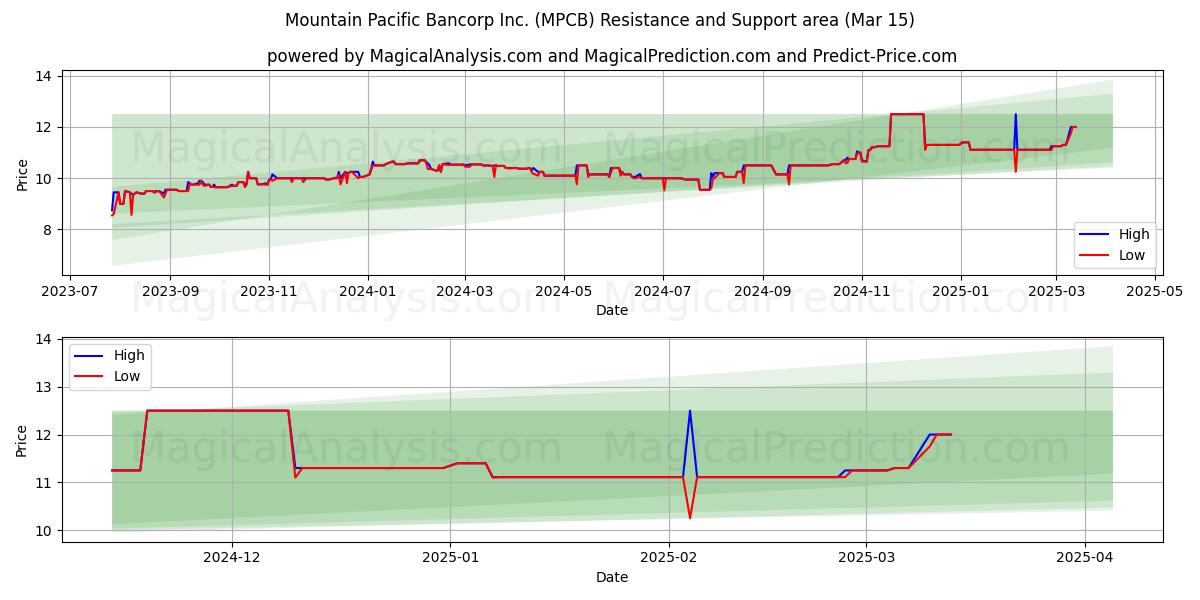The image size is (1200, 600).
Task: Click the '2024-07' tick label on top chart
Action: click(x=663, y=290)
